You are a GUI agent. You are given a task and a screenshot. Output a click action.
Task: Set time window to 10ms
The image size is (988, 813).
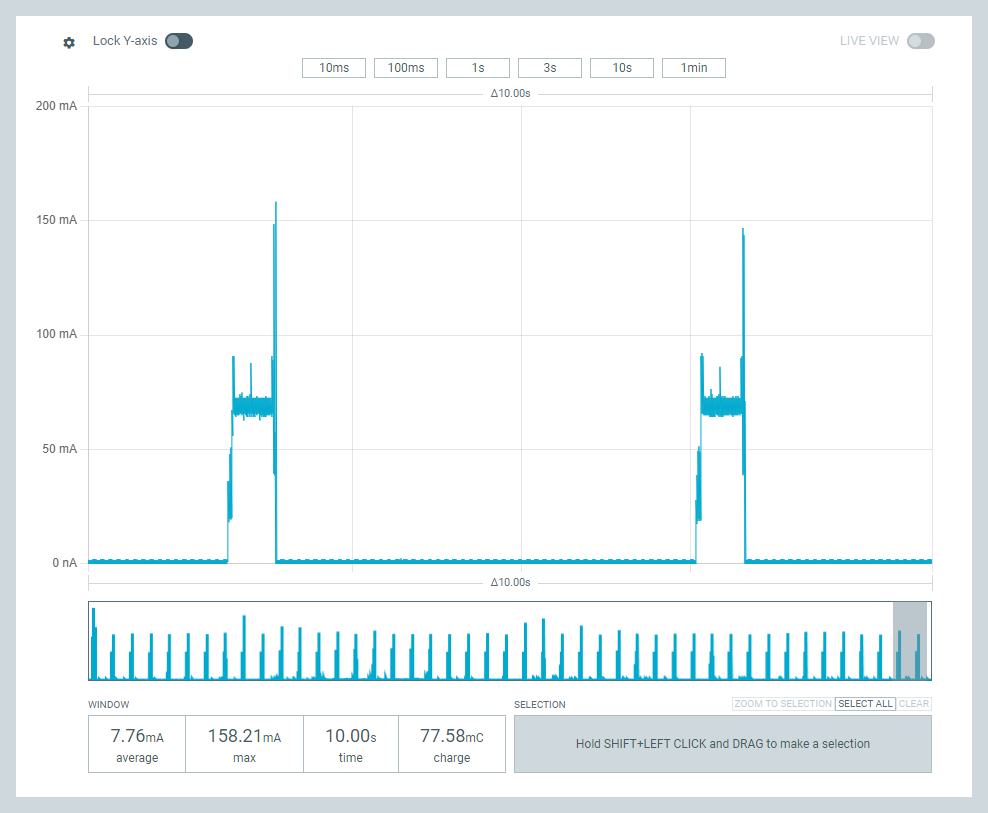tap(334, 68)
